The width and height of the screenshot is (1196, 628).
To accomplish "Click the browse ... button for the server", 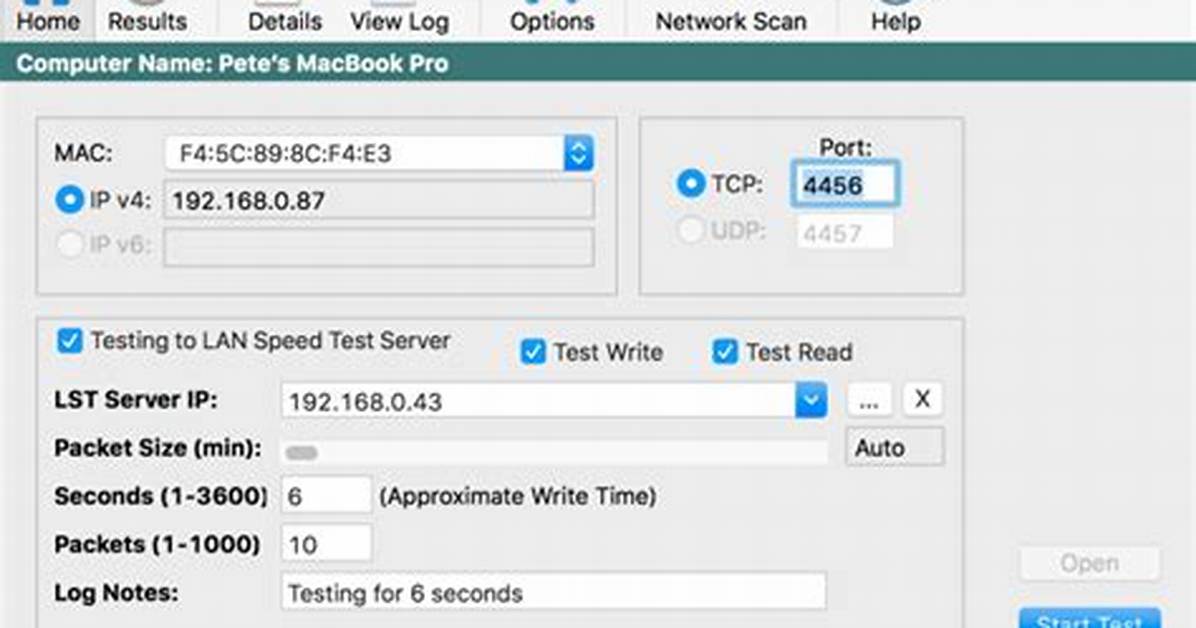I will coord(869,399).
